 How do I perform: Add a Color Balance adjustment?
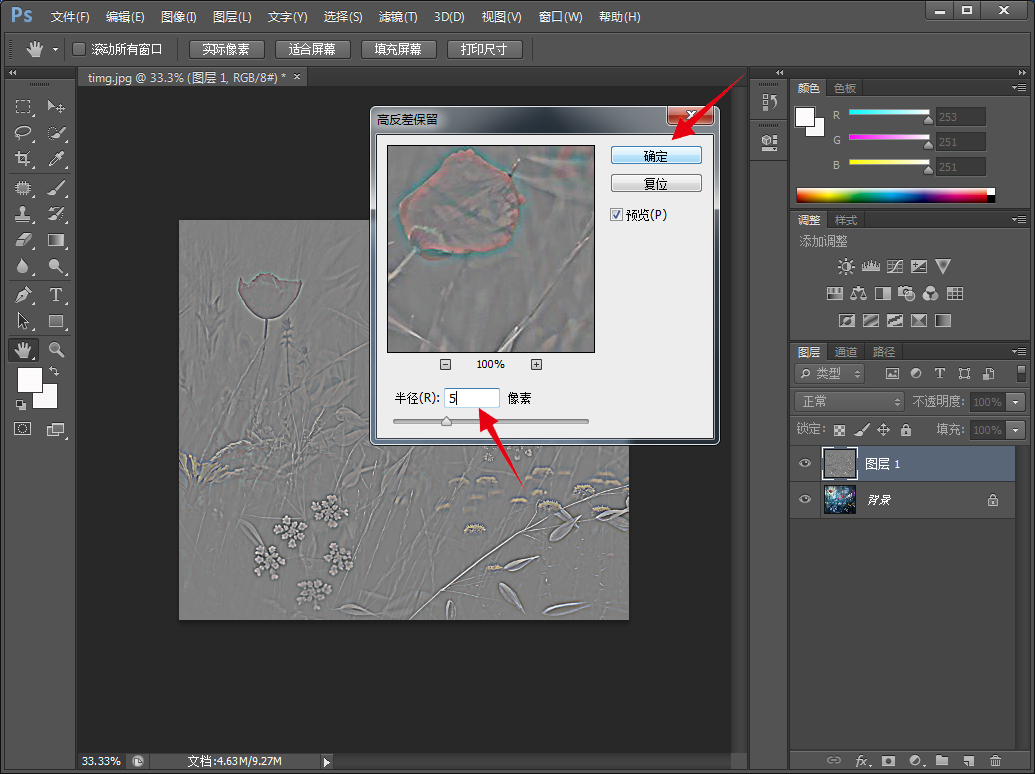859,294
